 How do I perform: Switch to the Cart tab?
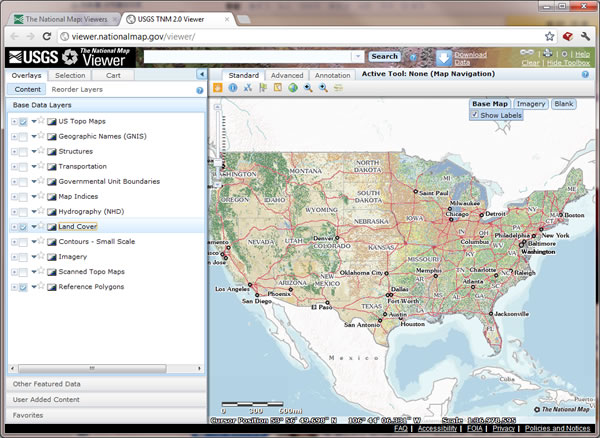[x=113, y=75]
